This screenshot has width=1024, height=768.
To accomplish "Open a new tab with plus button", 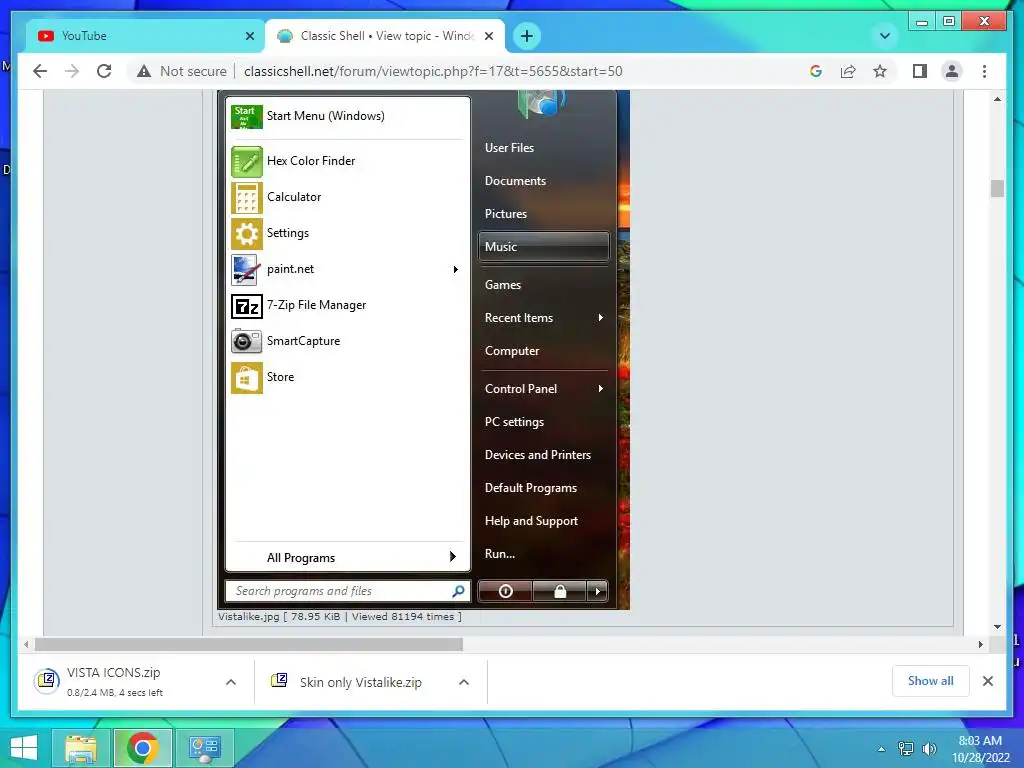I will pyautogui.click(x=527, y=36).
